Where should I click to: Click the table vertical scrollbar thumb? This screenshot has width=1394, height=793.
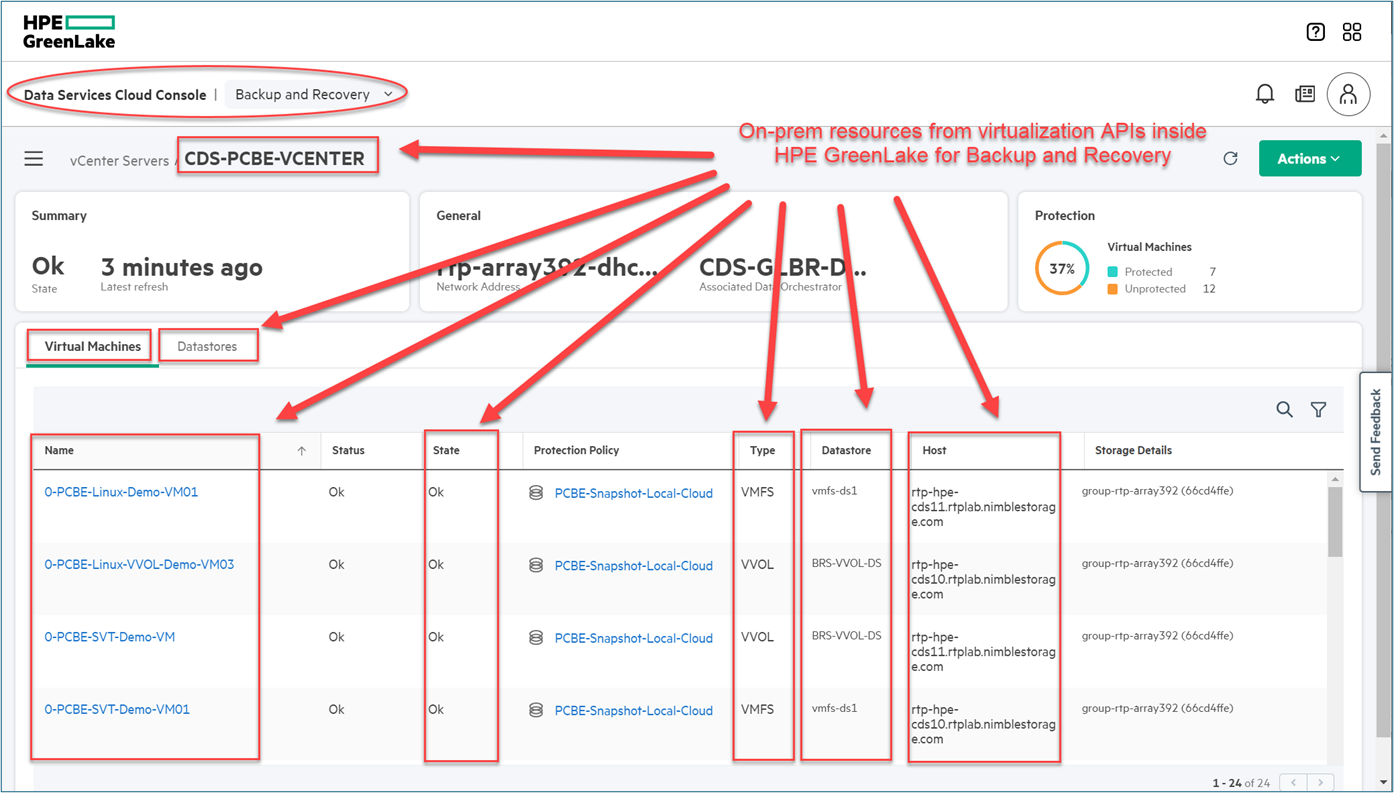(1335, 522)
